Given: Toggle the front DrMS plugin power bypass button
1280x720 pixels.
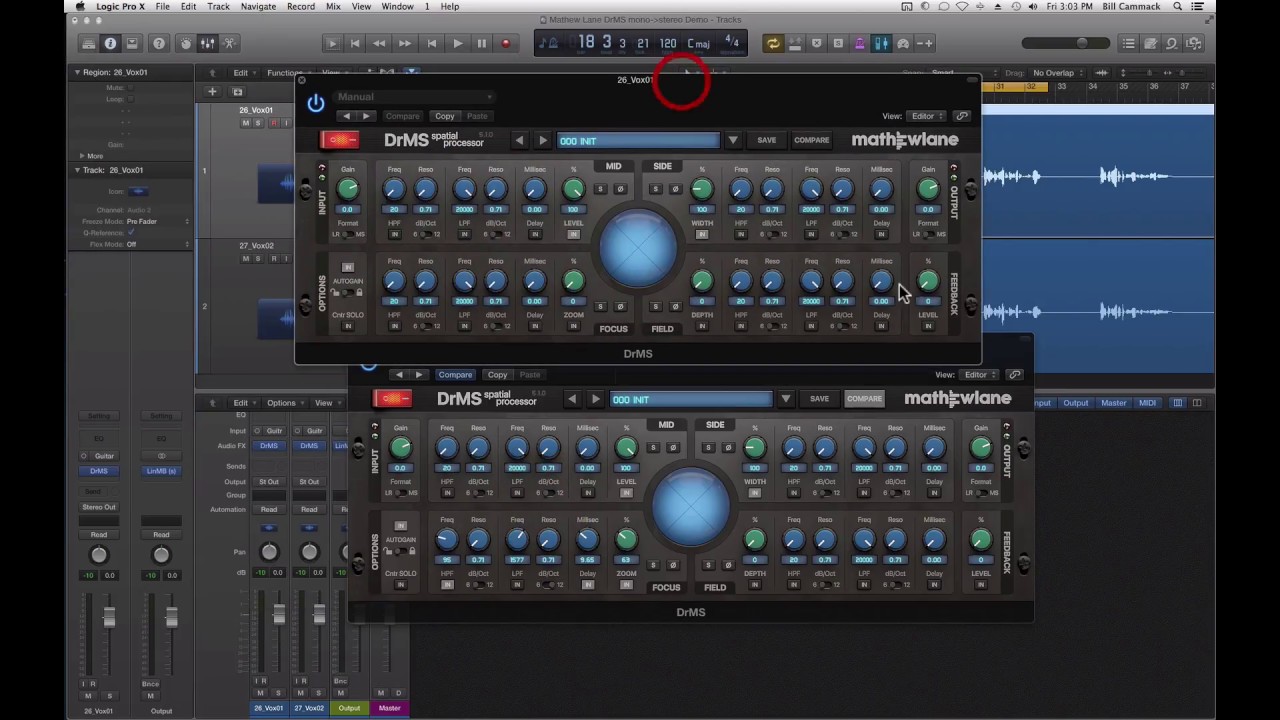Looking at the screenshot, I should [x=316, y=103].
